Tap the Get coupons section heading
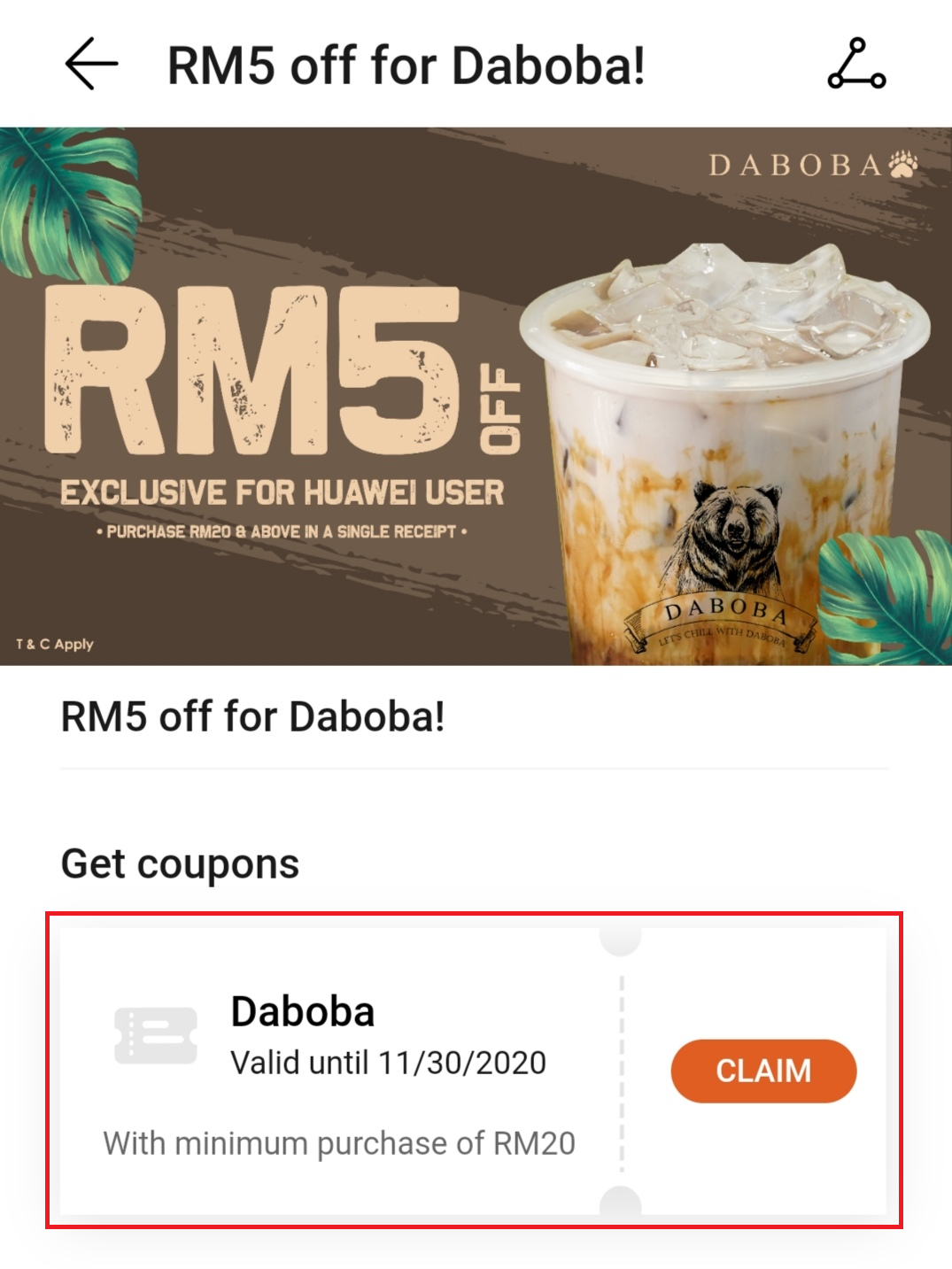Image resolution: width=952 pixels, height=1269 pixels. (180, 863)
